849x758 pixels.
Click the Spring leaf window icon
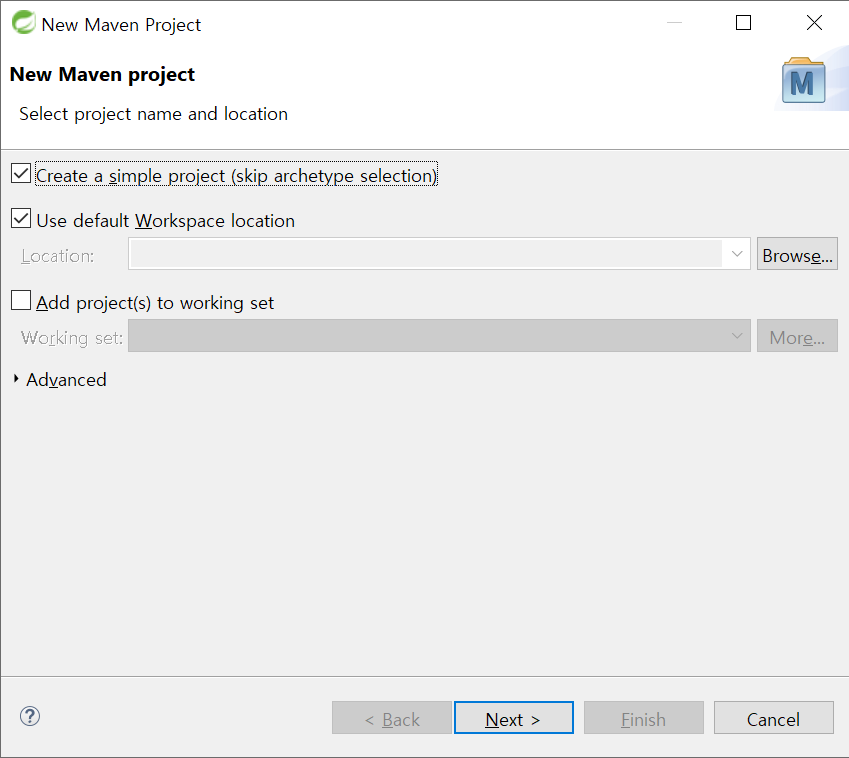point(23,23)
